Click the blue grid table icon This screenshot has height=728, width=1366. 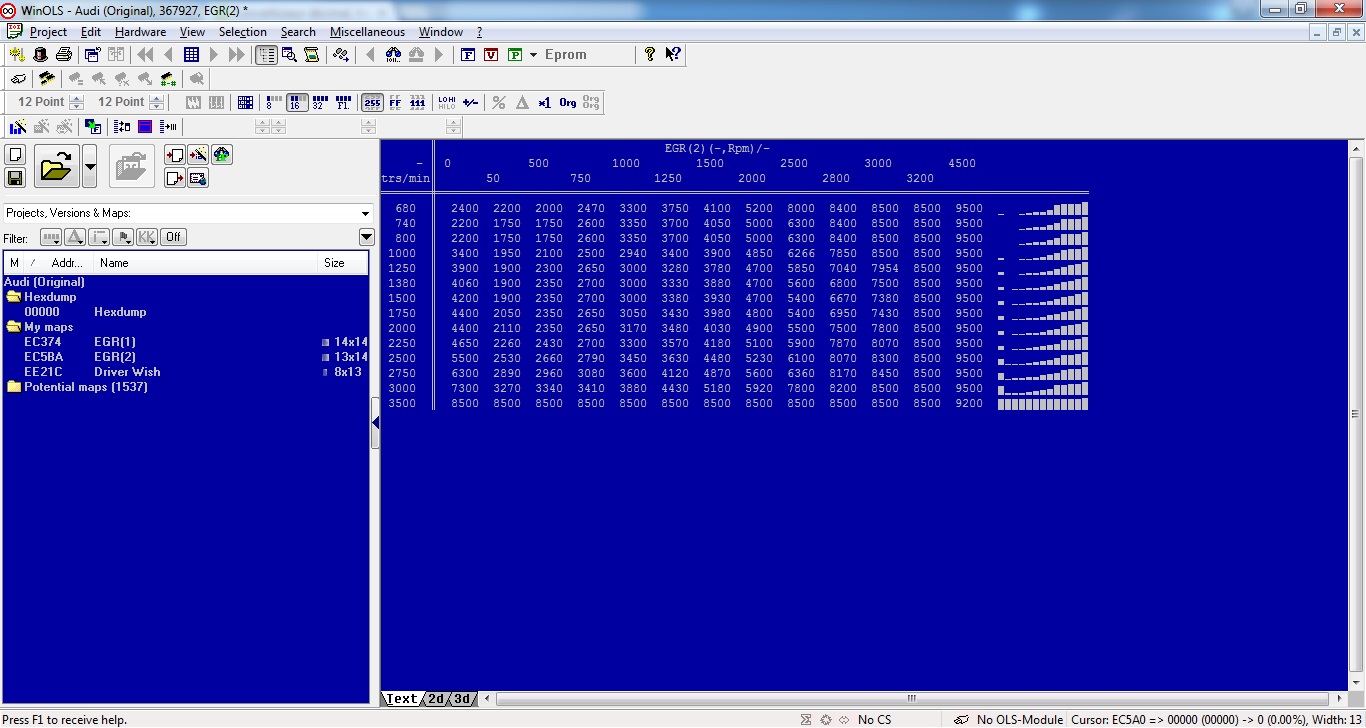click(x=191, y=55)
